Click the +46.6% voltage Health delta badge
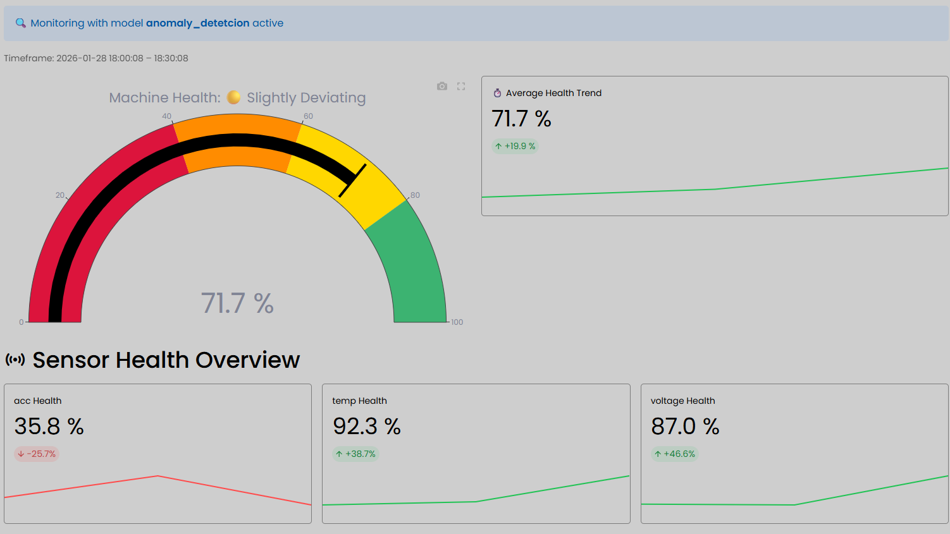950x534 pixels. click(674, 454)
